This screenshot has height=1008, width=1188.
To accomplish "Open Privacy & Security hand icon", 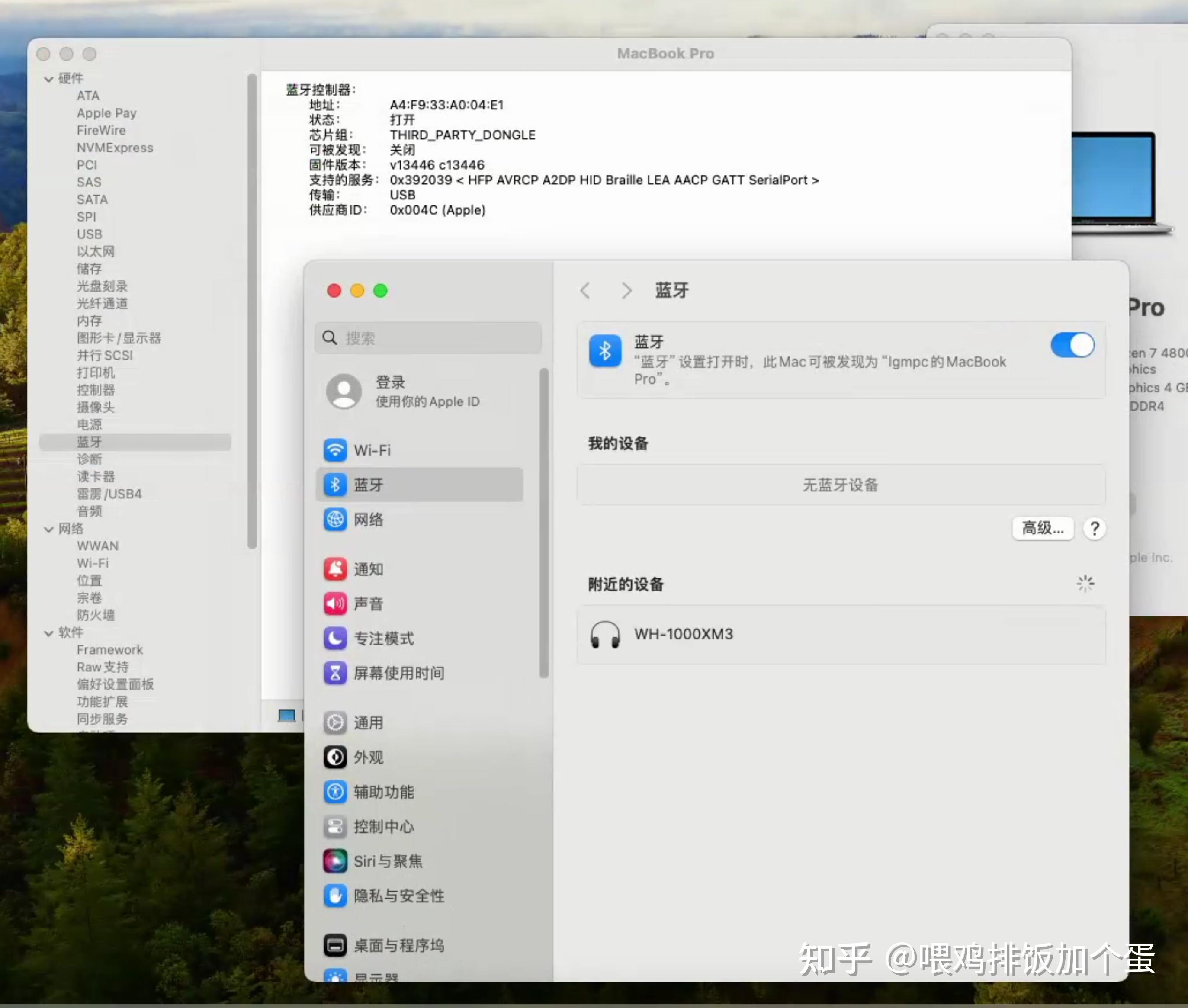I will 335,896.
